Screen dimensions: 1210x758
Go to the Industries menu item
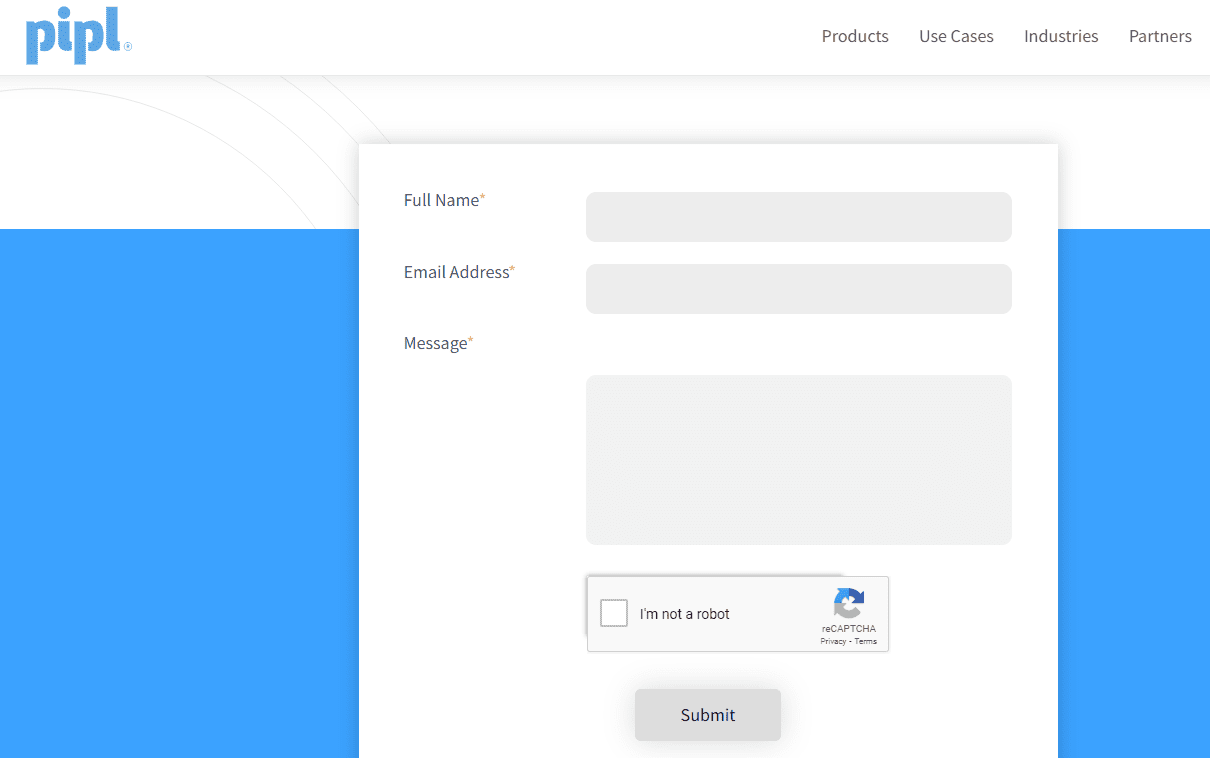[x=1061, y=36]
